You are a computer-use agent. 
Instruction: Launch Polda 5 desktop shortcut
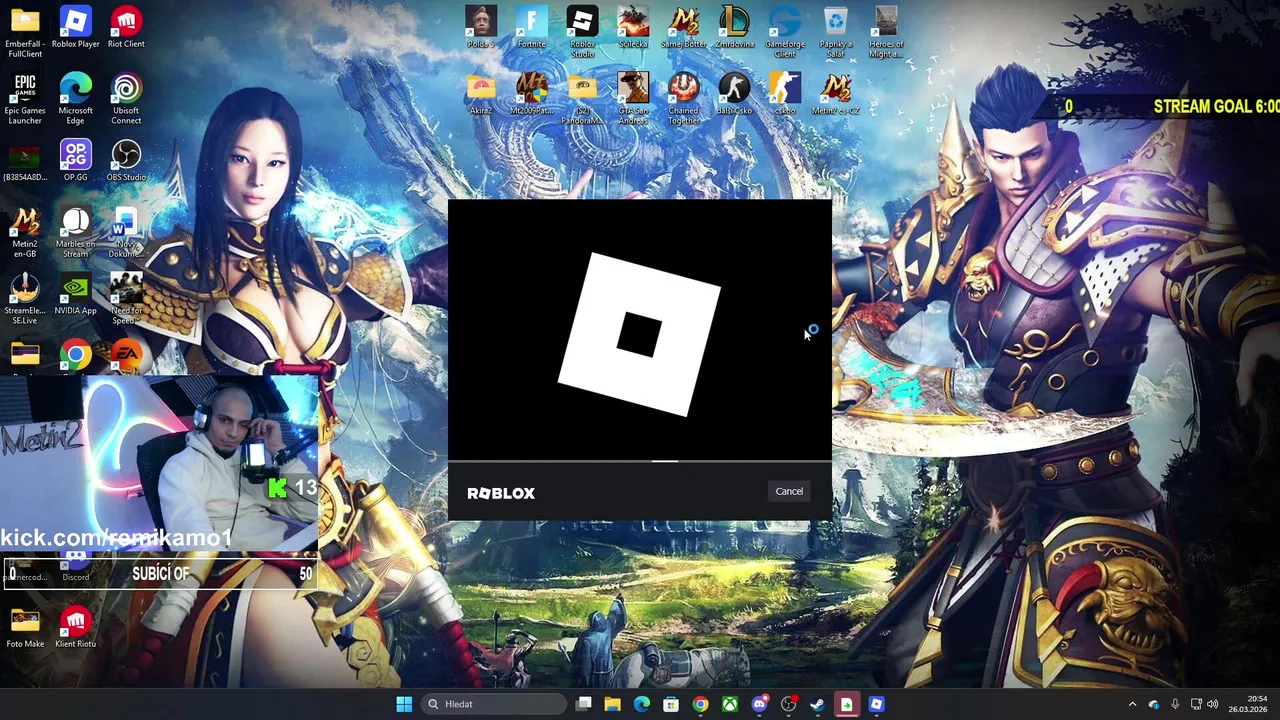tap(481, 27)
